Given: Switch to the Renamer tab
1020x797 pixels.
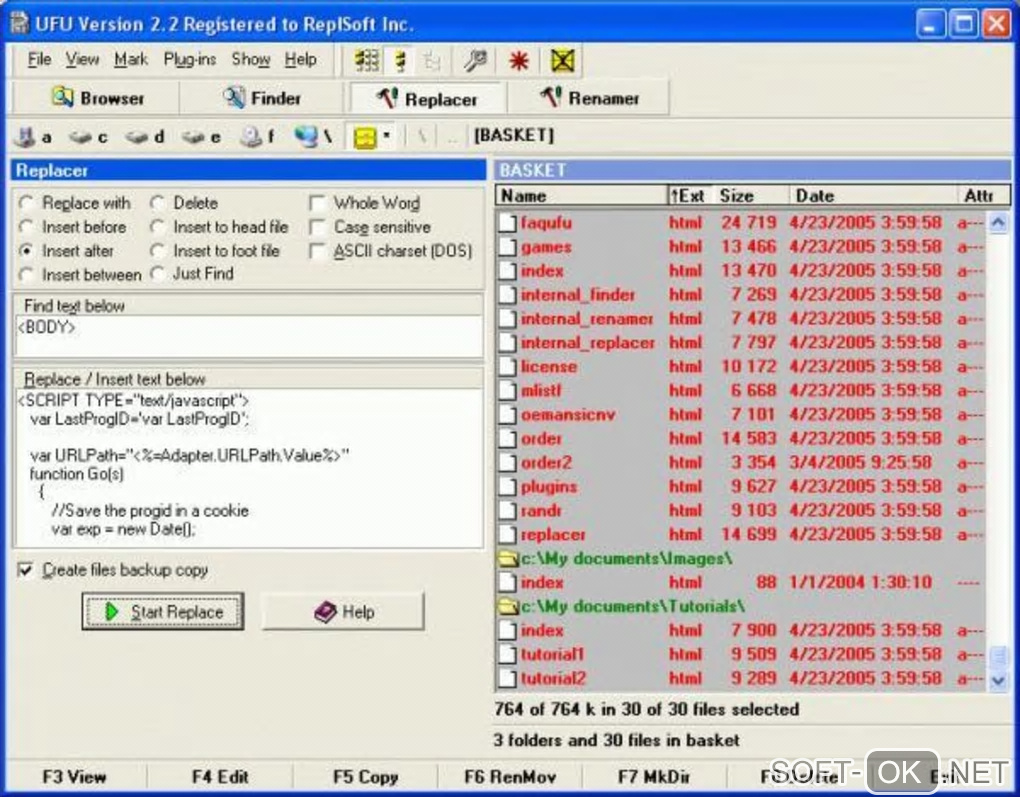Looking at the screenshot, I should click(589, 98).
